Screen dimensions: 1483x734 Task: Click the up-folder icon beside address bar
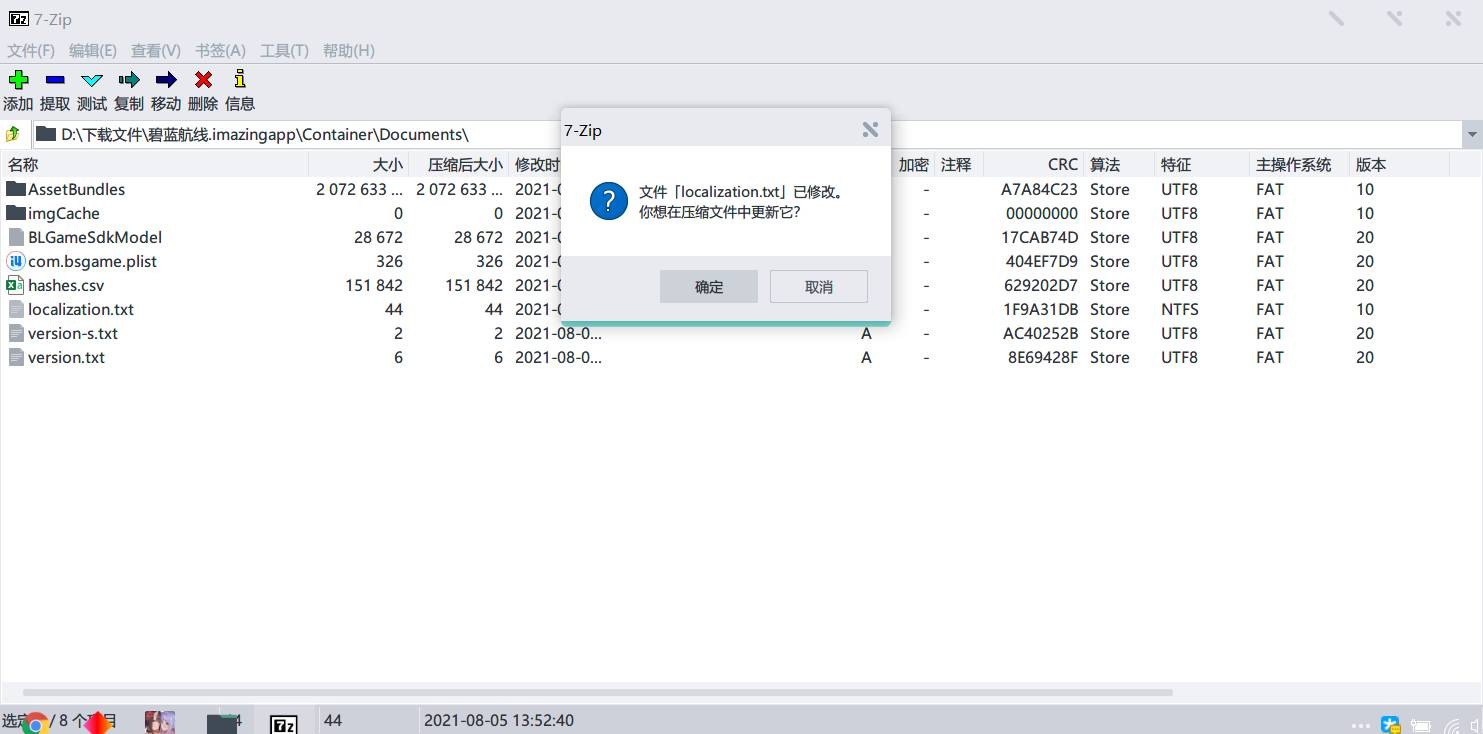pos(13,134)
